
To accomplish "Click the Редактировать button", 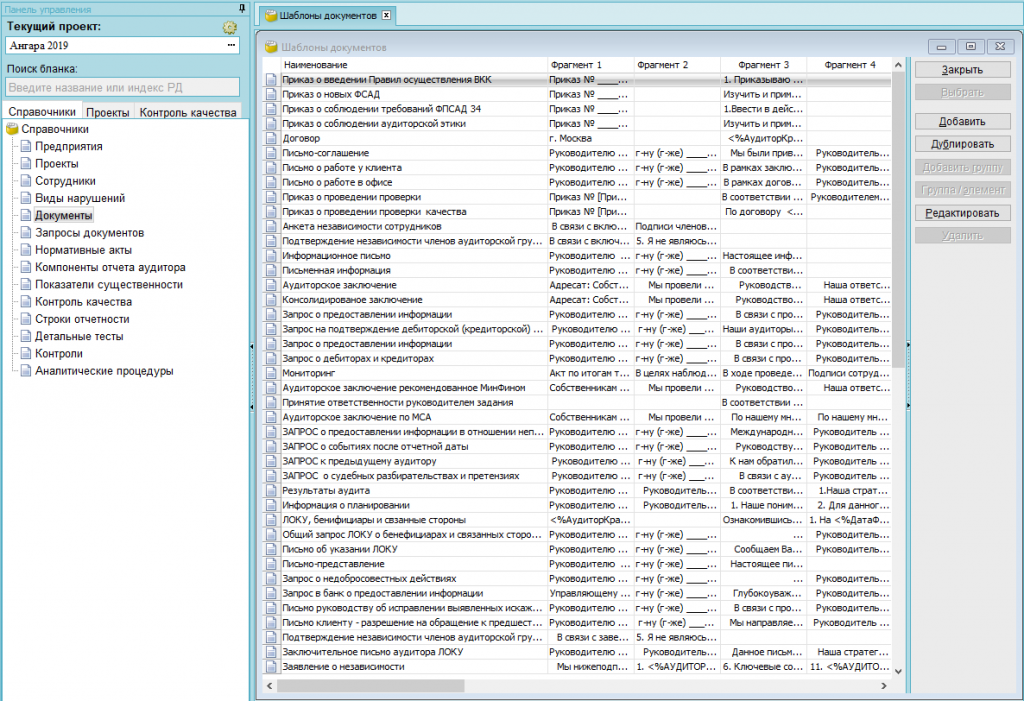I will point(963,213).
